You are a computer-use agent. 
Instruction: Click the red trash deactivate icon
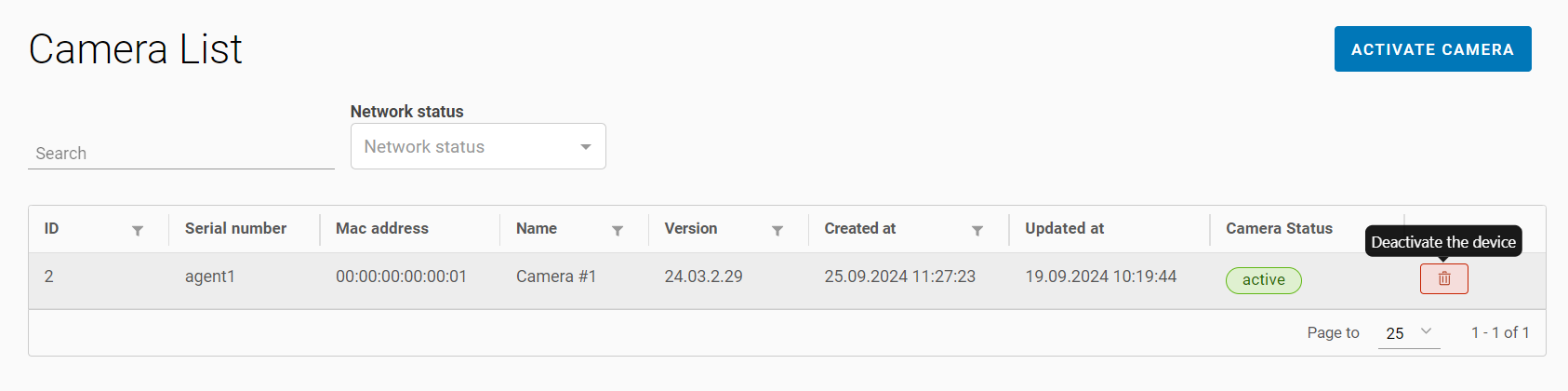[1443, 278]
